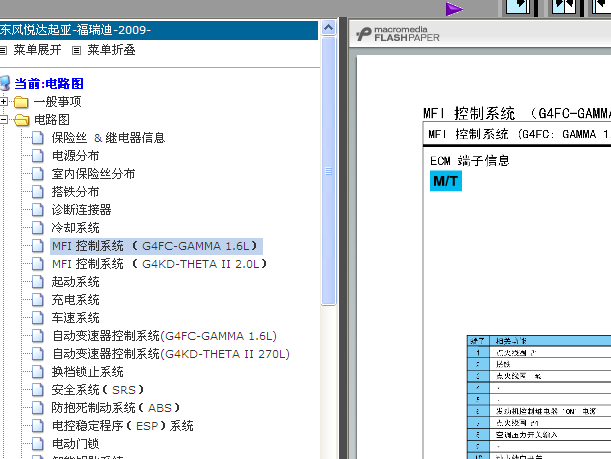This screenshot has height=459, width=611.
Task: Select MFI 控制系统 G4FC-GAMMA 1.6L entry
Action: click(155, 246)
